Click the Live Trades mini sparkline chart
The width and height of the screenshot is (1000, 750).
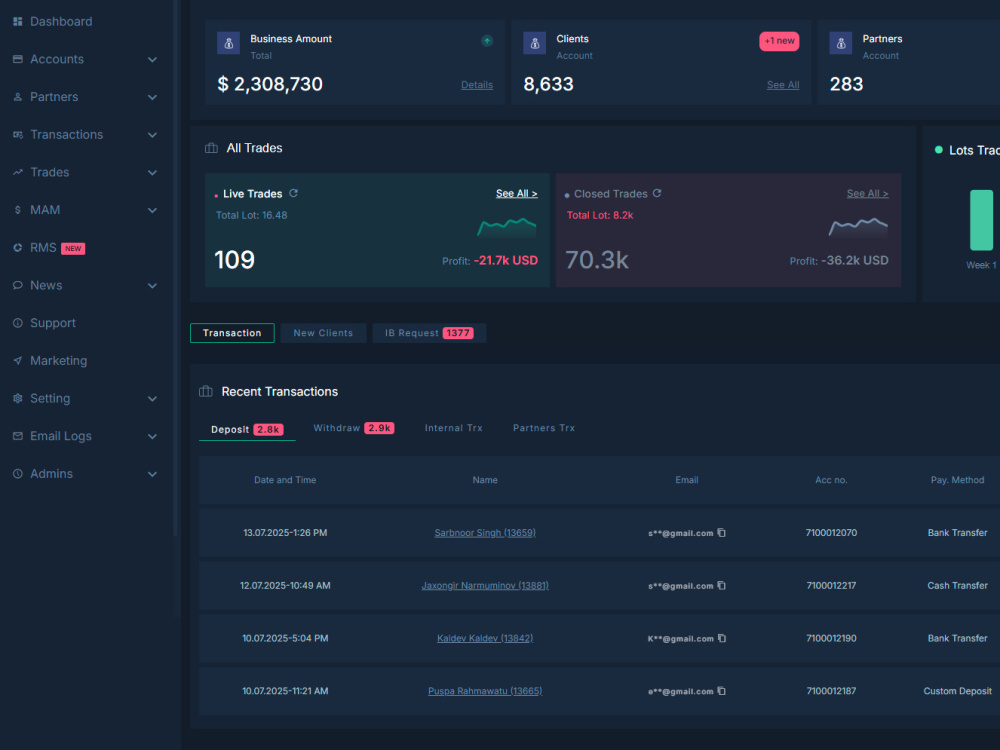(507, 227)
